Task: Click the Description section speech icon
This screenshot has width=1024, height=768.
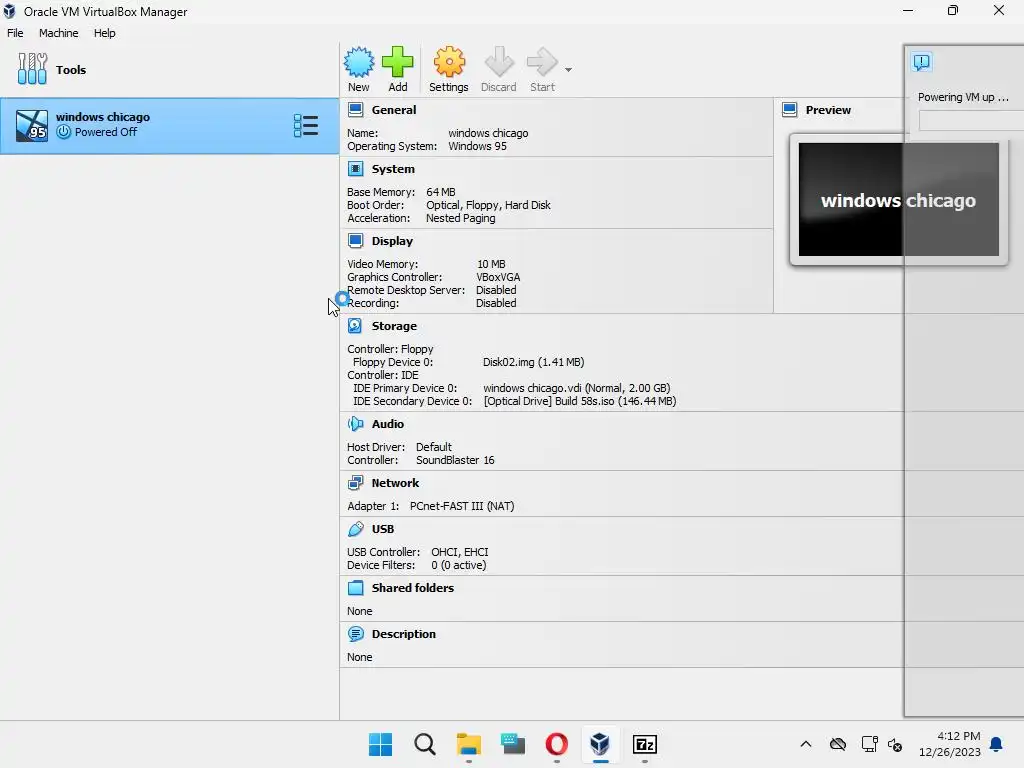Action: 355,633
